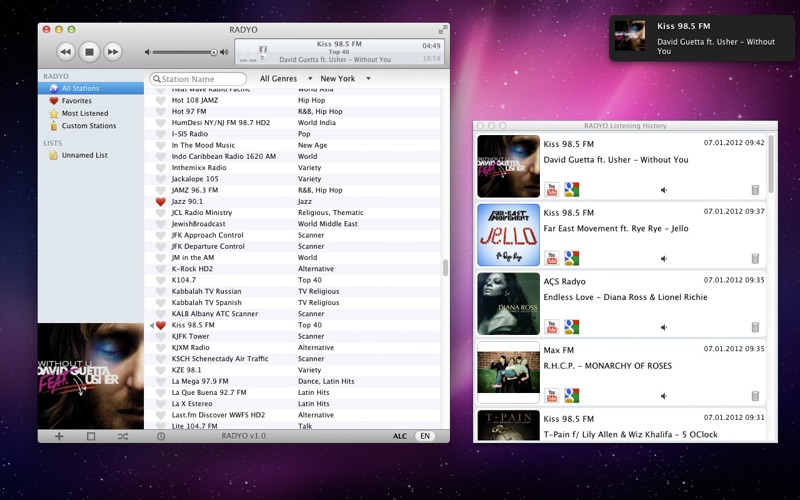Unfavorite Jazz 90.1 with red heart
Image resolution: width=800 pixels, height=500 pixels.
point(161,202)
